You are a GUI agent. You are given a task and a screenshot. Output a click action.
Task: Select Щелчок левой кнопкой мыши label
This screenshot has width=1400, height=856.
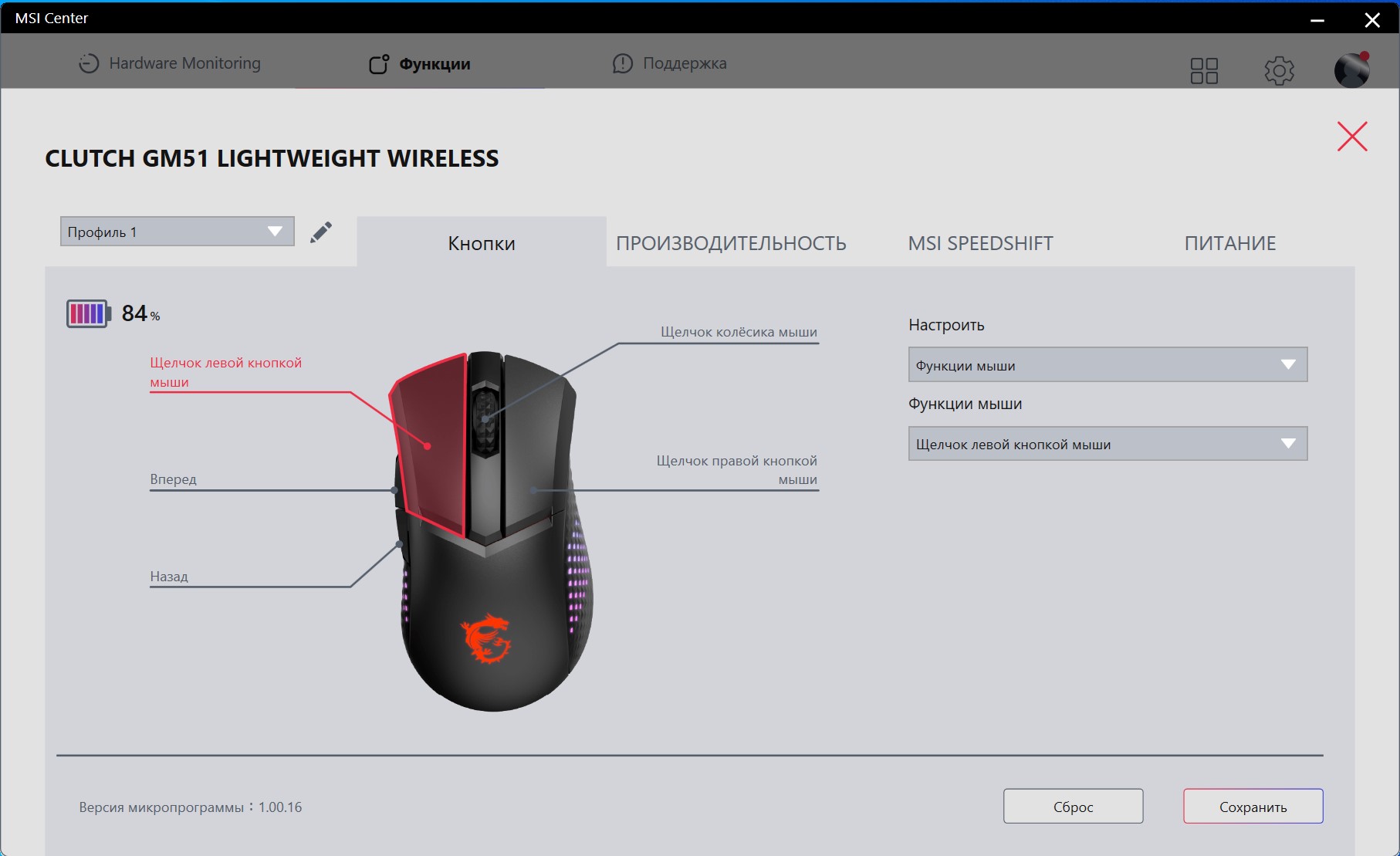point(226,372)
